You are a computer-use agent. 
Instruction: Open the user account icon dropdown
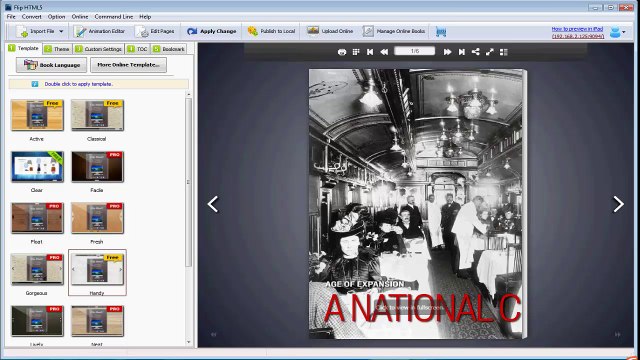click(x=618, y=32)
